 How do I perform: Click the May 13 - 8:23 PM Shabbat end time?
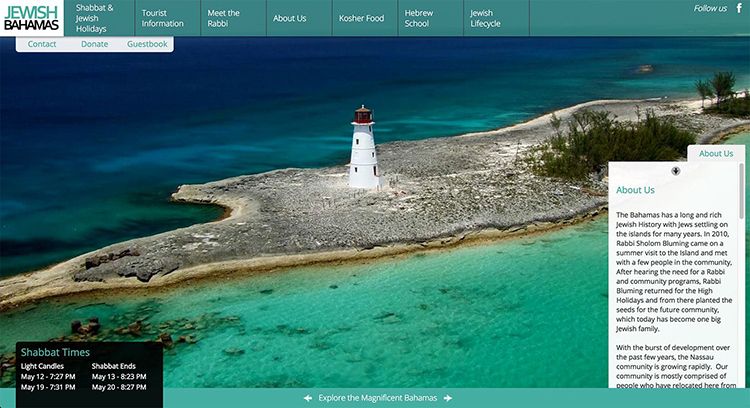[119, 376]
